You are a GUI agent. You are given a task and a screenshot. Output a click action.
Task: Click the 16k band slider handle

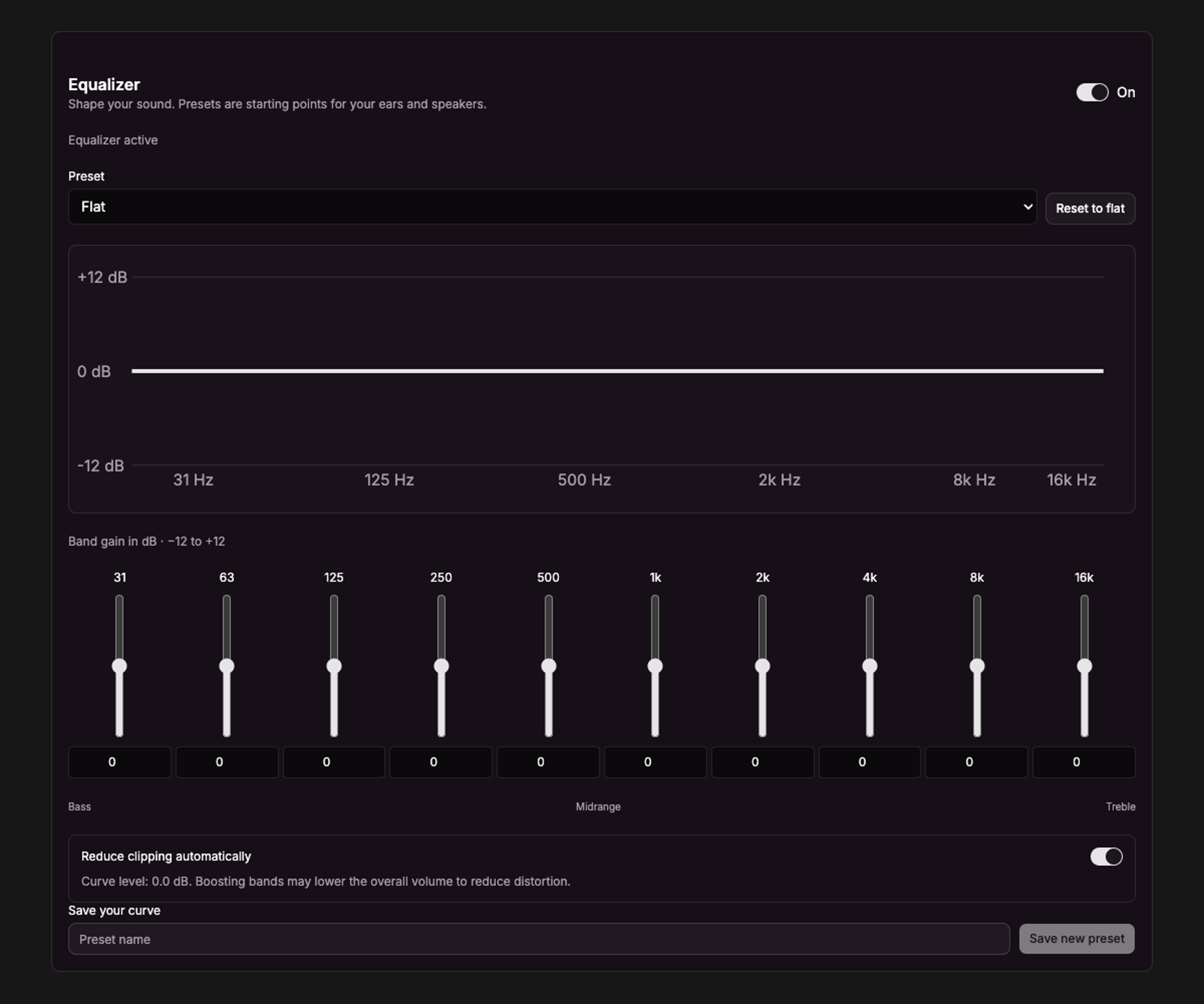pyautogui.click(x=1084, y=666)
